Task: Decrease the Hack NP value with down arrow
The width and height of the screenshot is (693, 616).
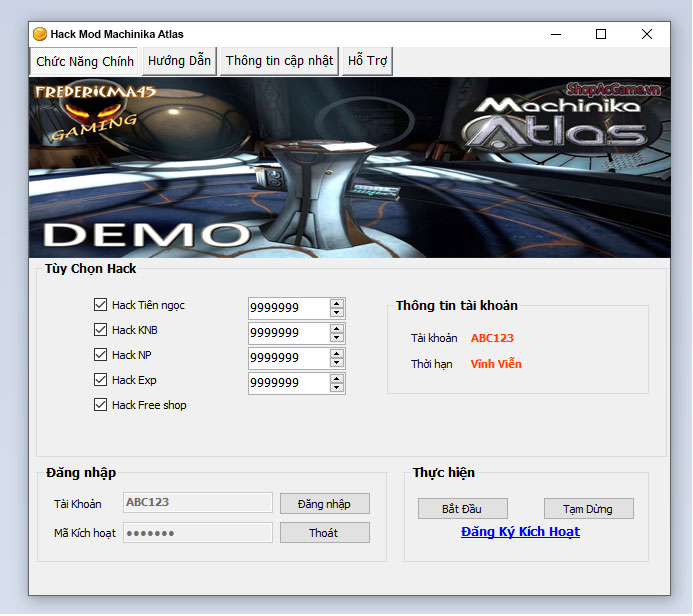Action: click(x=337, y=363)
